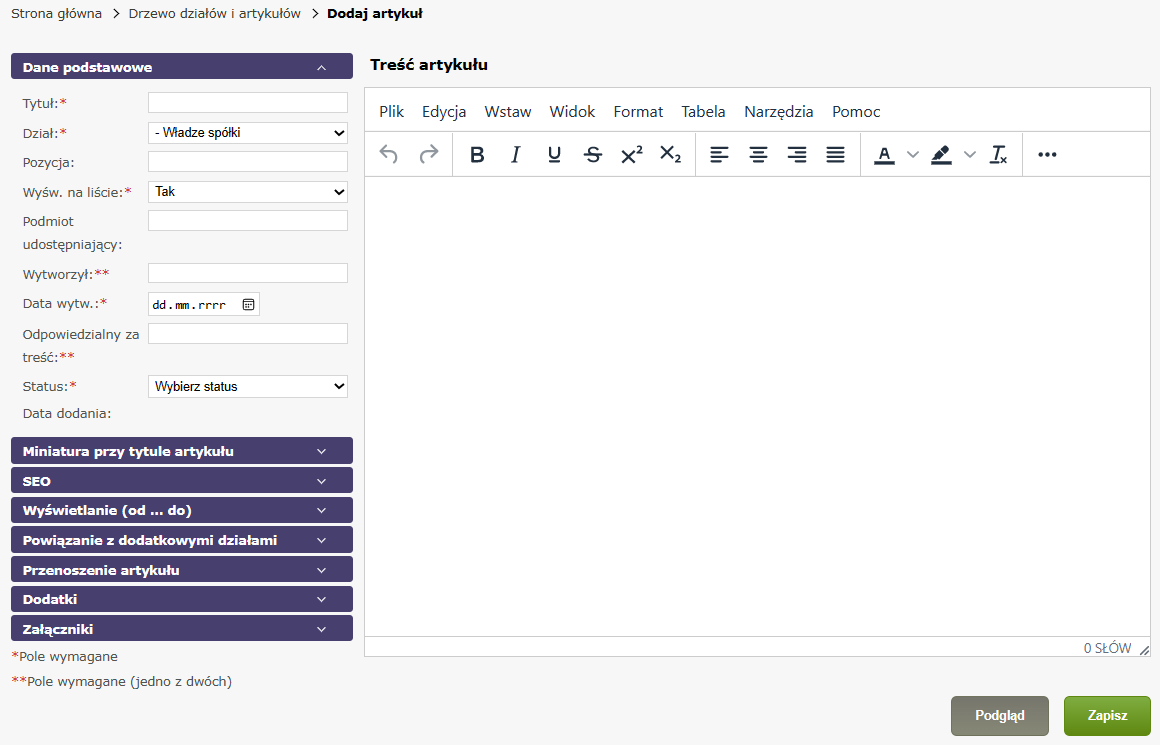Open the text color picker arrow
The height and width of the screenshot is (745, 1160).
coord(912,155)
